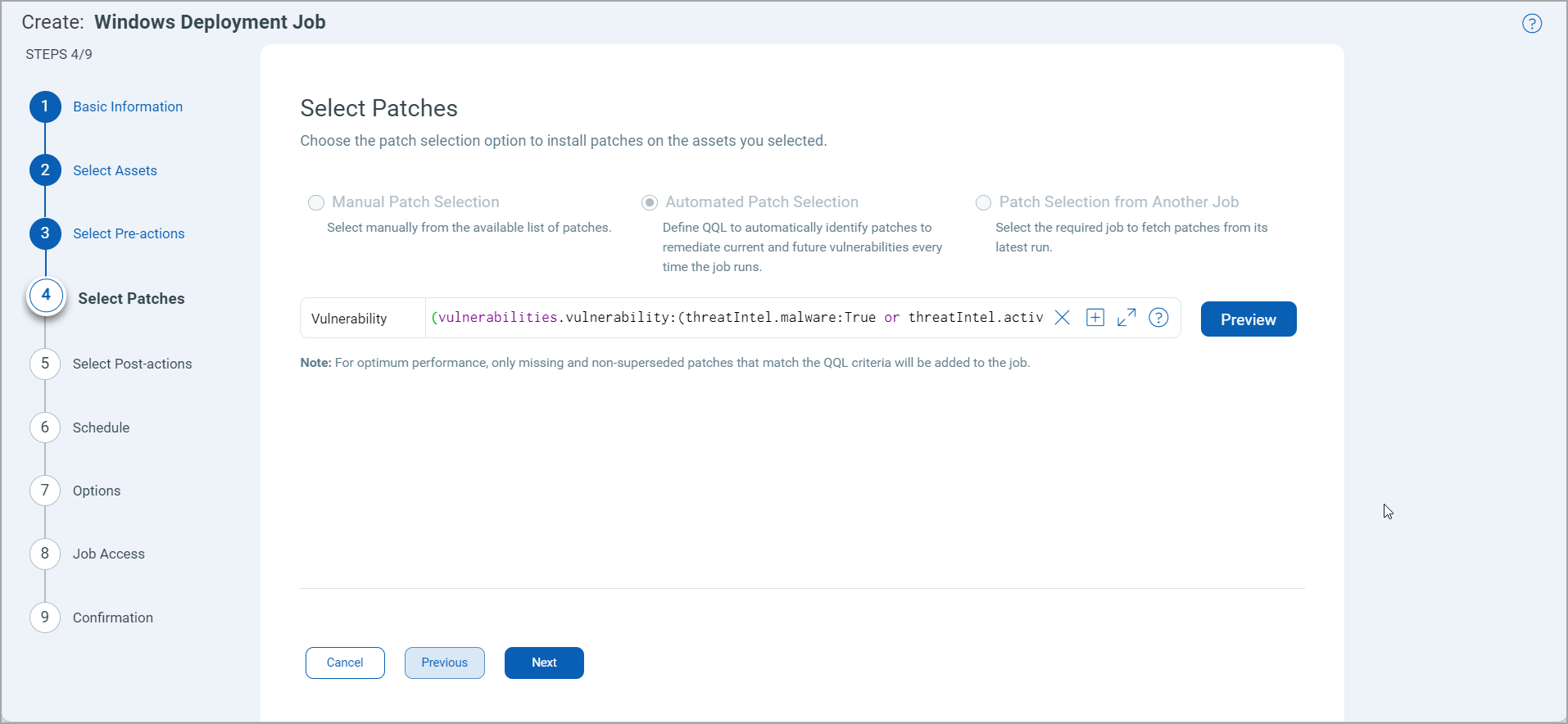Select Manual Patch Selection radio button
Image resolution: width=1568 pixels, height=724 pixels.
316,202
